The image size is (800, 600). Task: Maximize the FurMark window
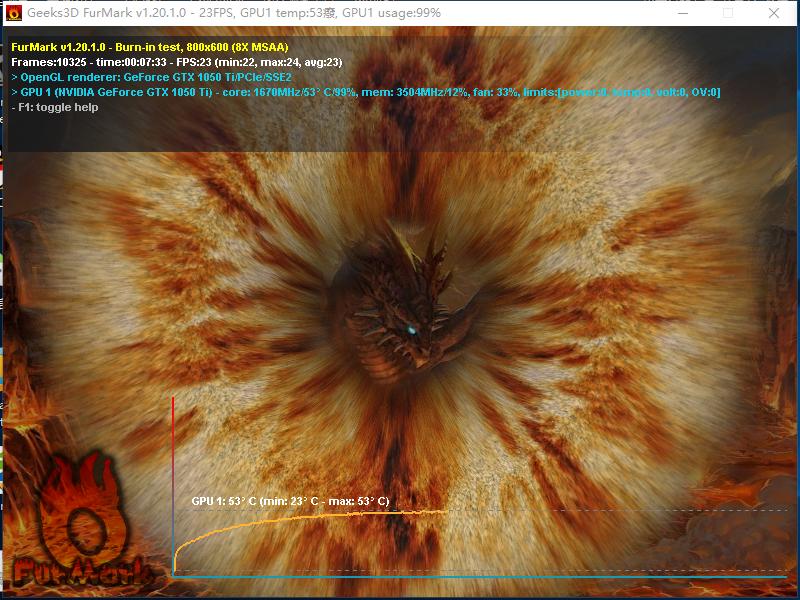point(728,13)
